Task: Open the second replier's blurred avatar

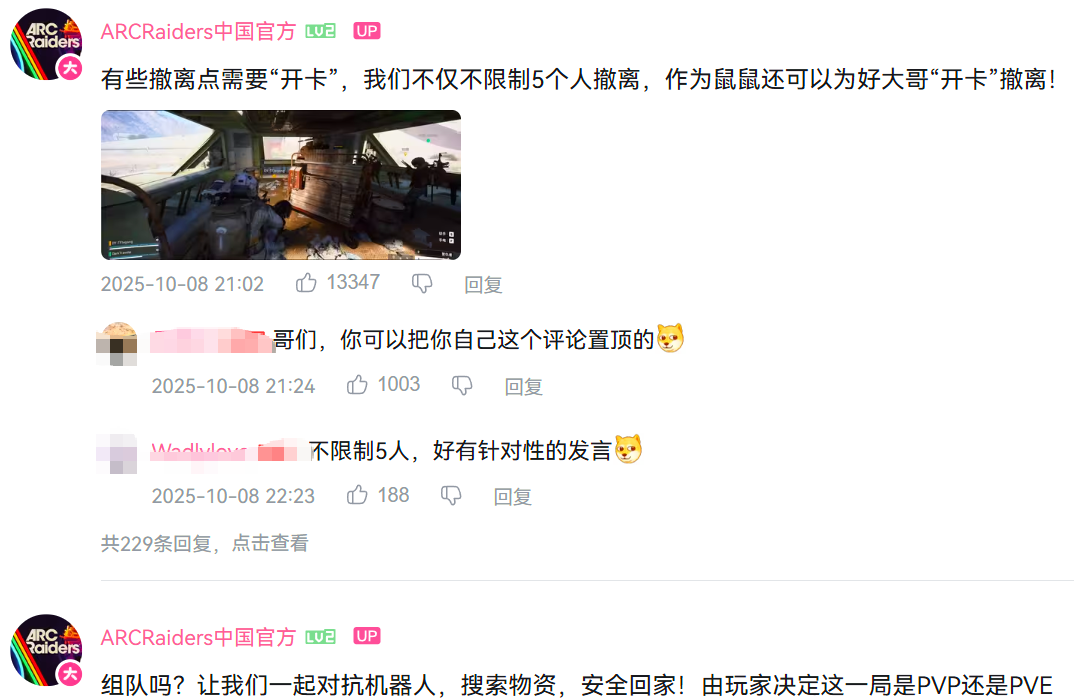Action: click(x=116, y=453)
